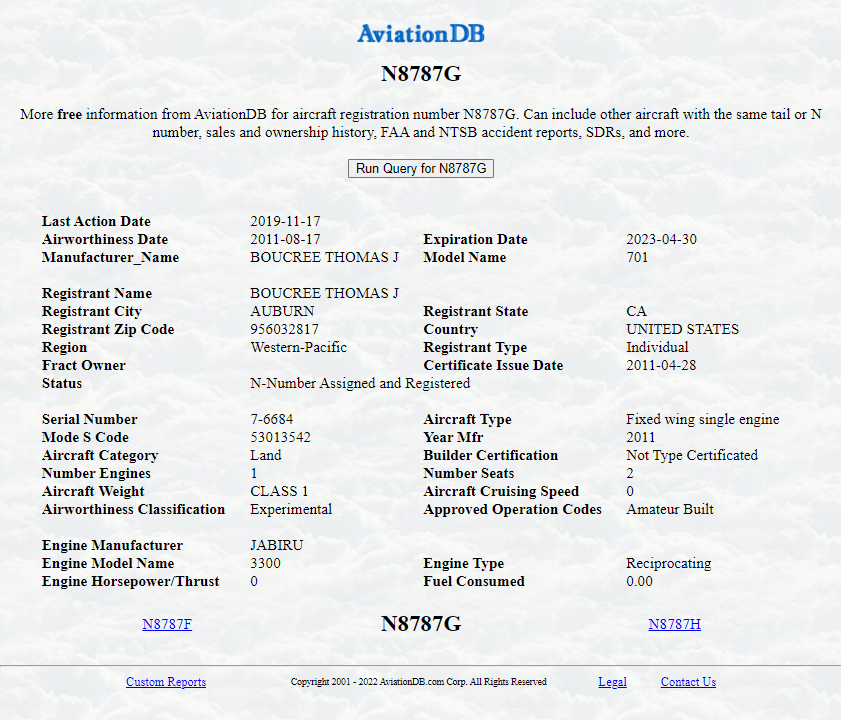841x720 pixels.
Task: Select the Aircraft Type value Fixed wing single engine
Action: (x=703, y=419)
